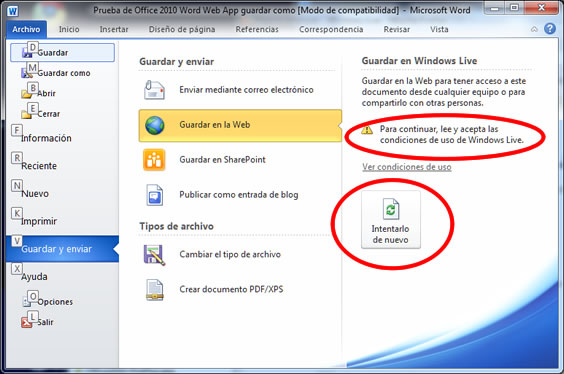The image size is (564, 374).
Task: Click the blue help question mark icon
Action: click(x=550, y=29)
